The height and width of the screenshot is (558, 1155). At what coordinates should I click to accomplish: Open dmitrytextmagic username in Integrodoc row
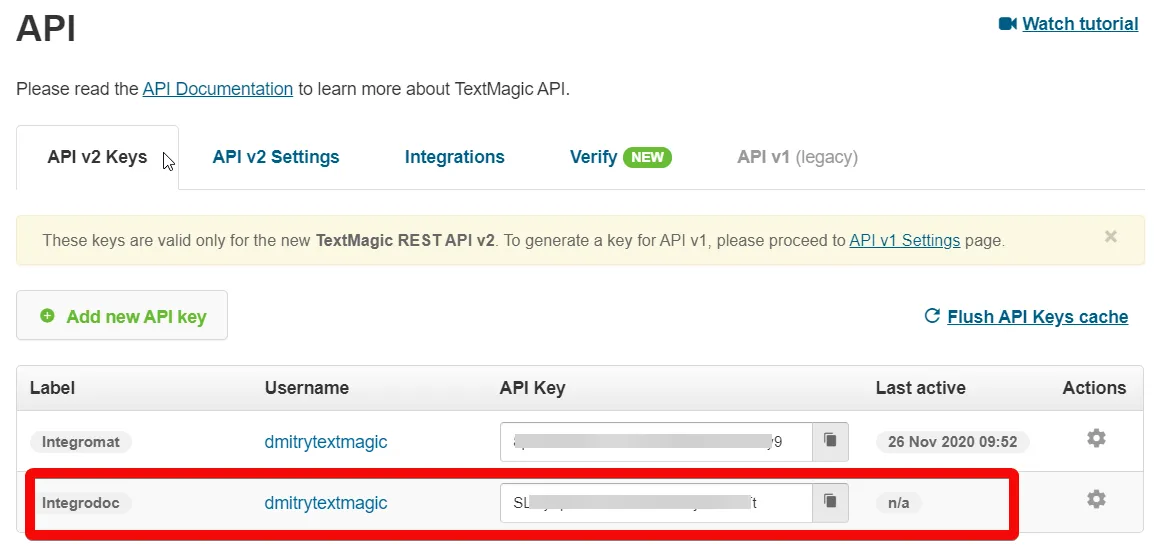(x=325, y=503)
